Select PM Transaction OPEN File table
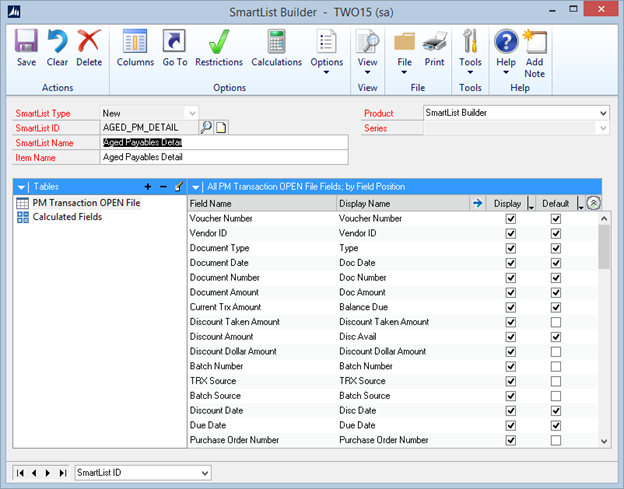Viewport: 624px width, 489px height. (x=86, y=203)
